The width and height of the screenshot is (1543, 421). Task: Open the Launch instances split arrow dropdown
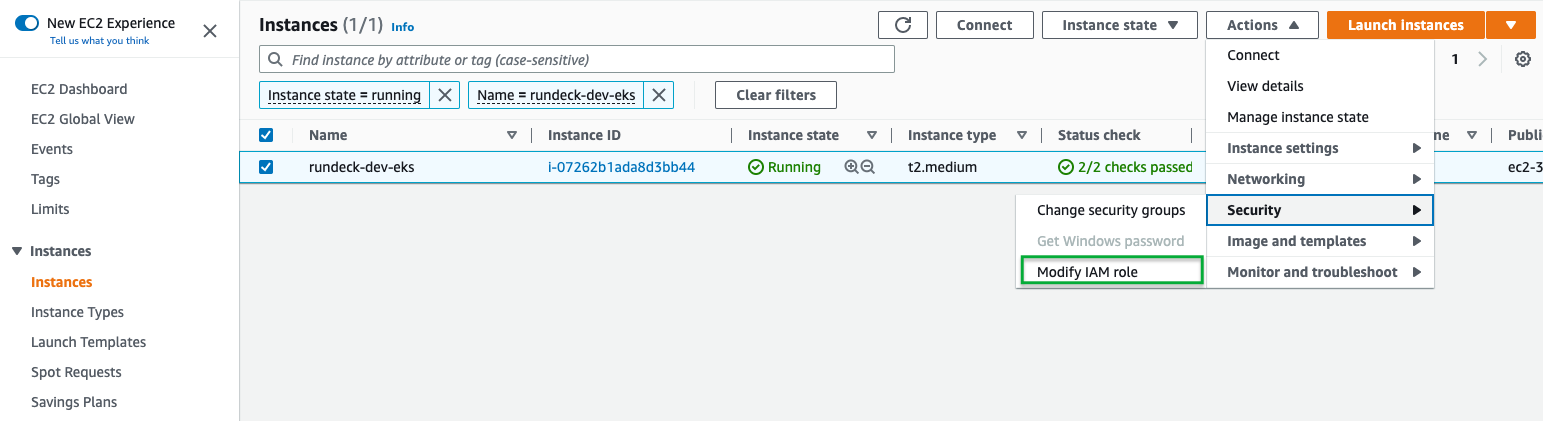click(1510, 25)
